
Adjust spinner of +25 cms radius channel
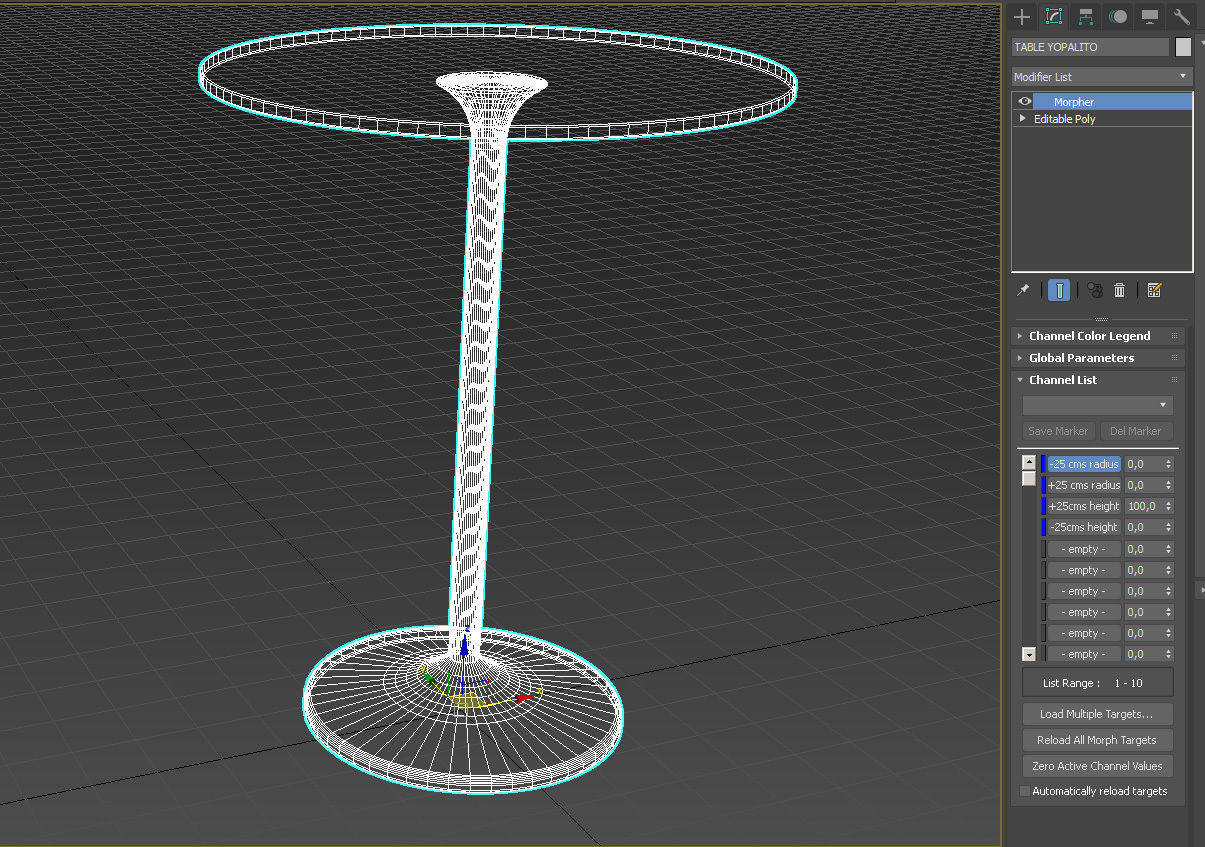[1168, 485]
